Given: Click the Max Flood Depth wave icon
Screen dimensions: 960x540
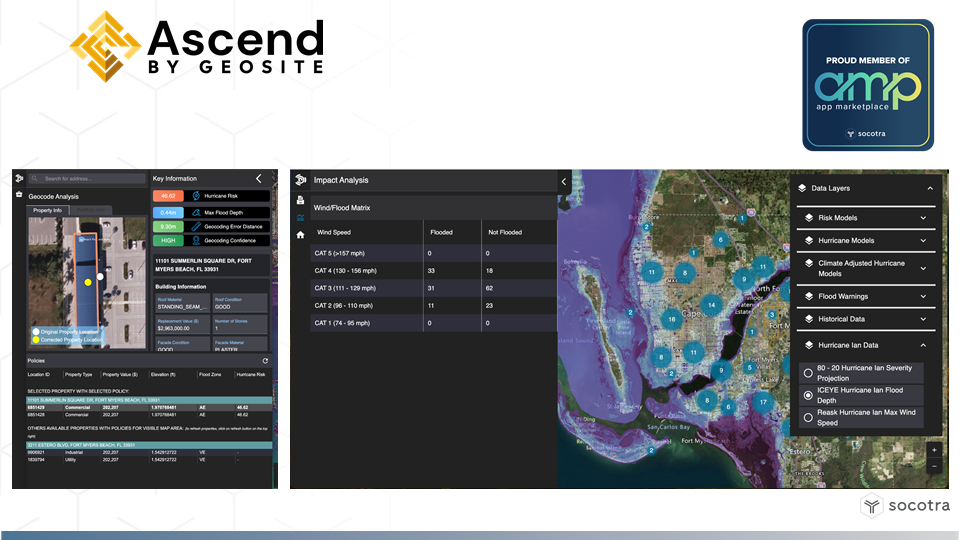Looking at the screenshot, I should [x=196, y=212].
